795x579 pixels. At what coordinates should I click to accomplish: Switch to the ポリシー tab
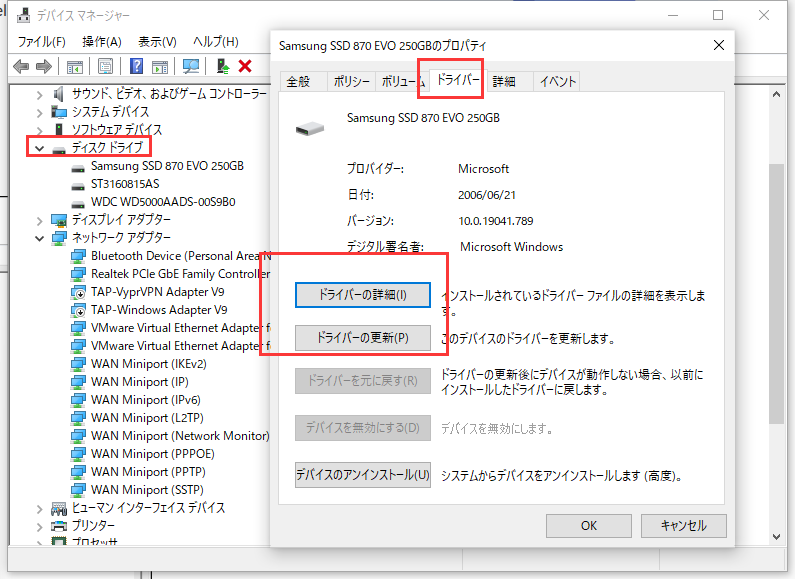[x=351, y=82]
